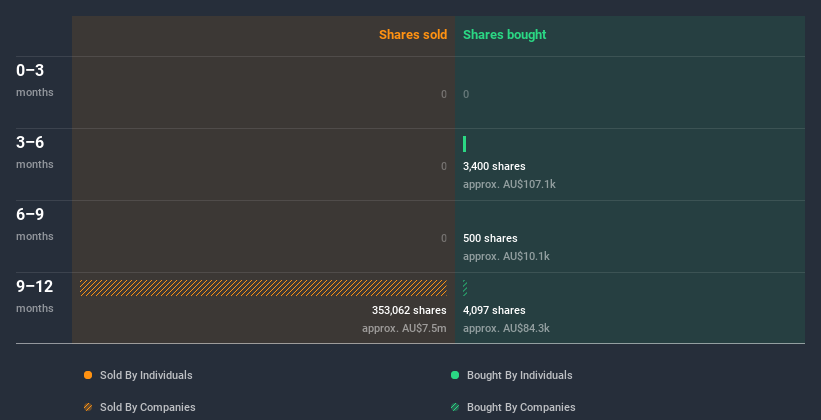Click the small striped green 9–12 months bar
Image resolution: width=821 pixels, height=420 pixels.
point(465,288)
